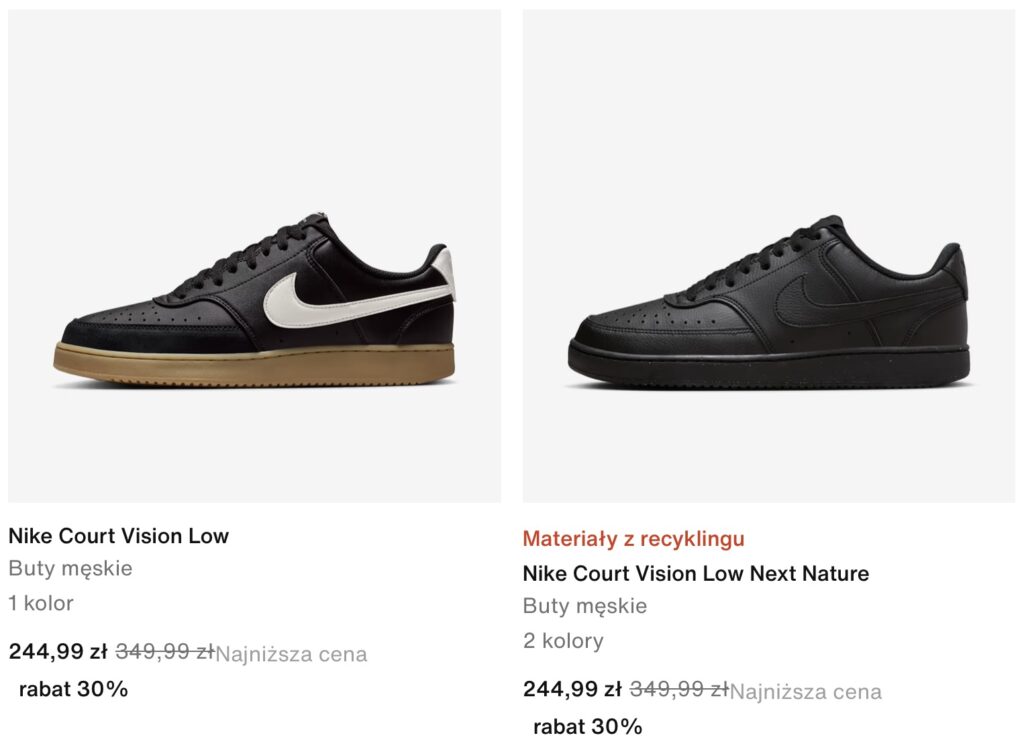The width and height of the screenshot is (1024, 752).
Task: Click "rabat 30%" under the Next Nature product
Action: point(587,727)
